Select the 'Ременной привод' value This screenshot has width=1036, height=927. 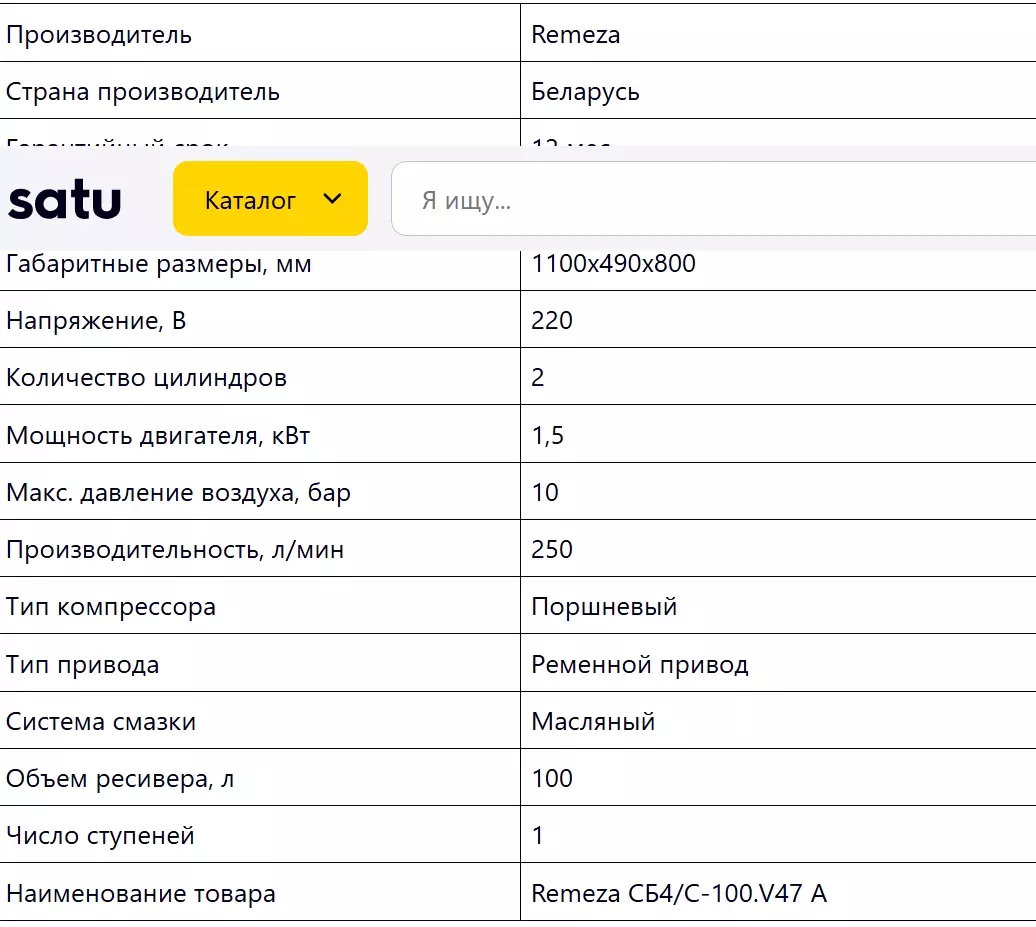click(640, 665)
